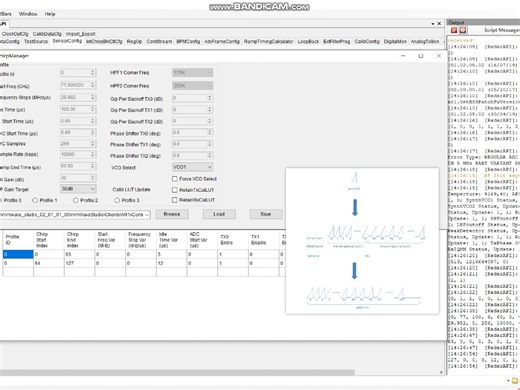520x390 pixels.
Task: Click the O/p Pwr Backoff TX0 spinner arrows
Action: tap(210, 98)
